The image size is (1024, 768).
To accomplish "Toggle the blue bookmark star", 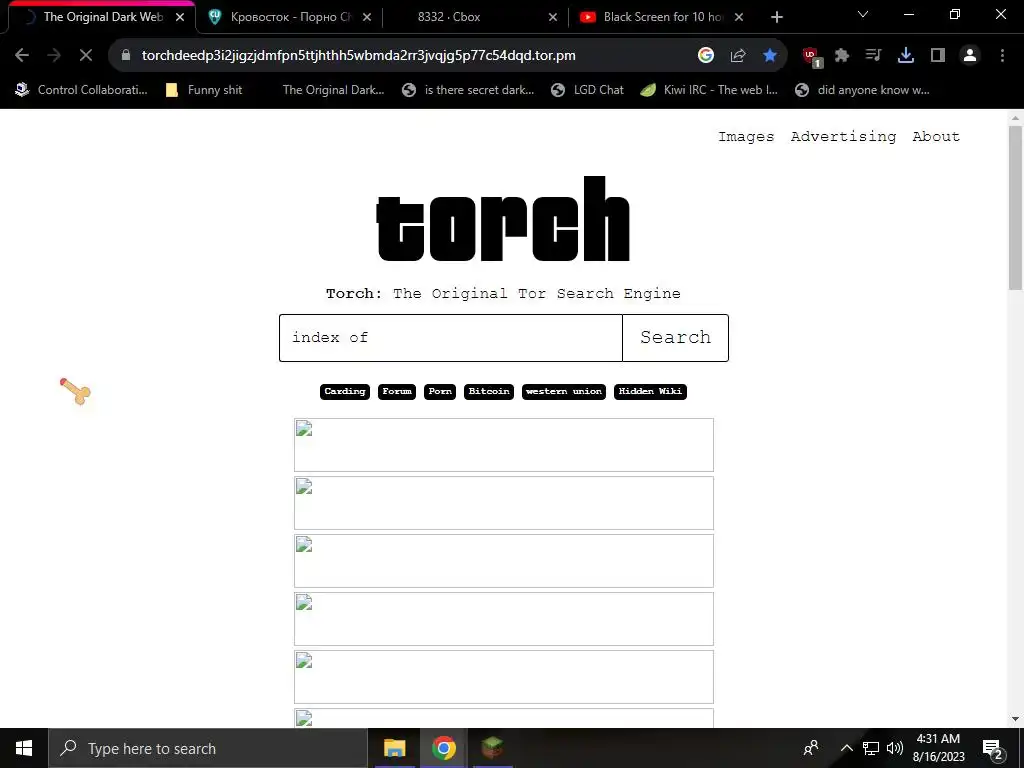I will 770,56.
